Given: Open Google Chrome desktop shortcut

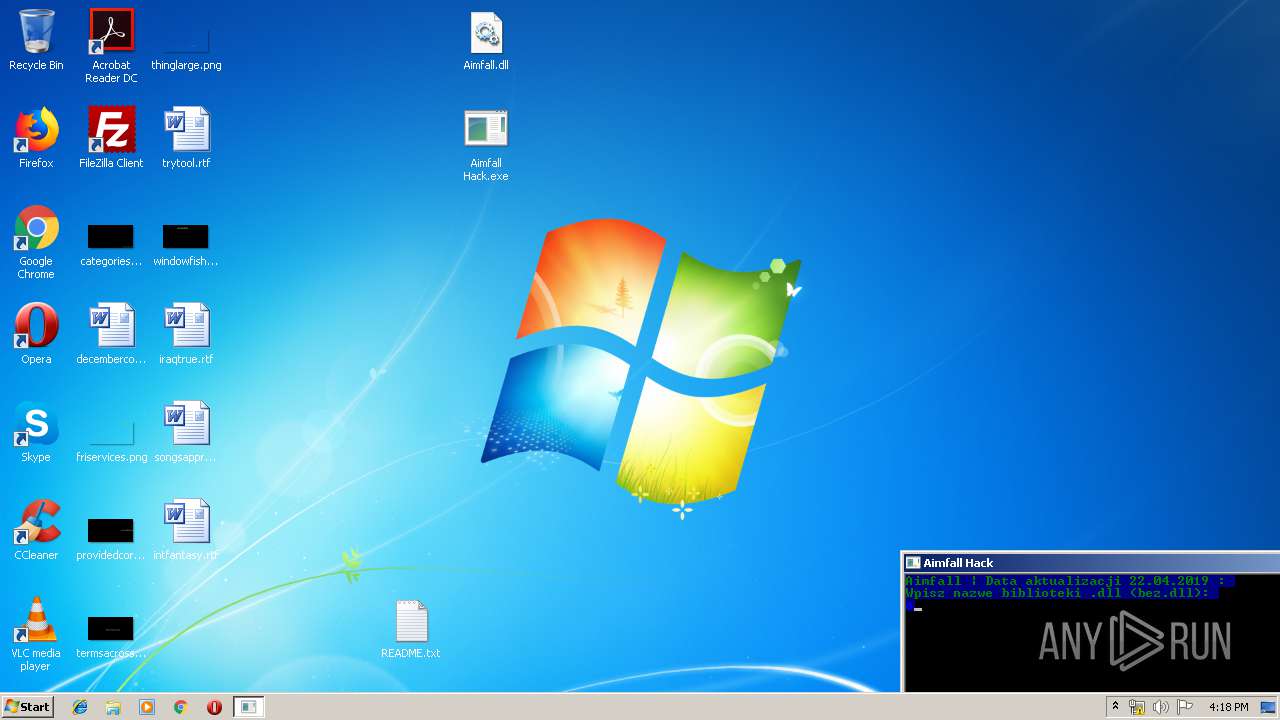Looking at the screenshot, I should coord(36,243).
